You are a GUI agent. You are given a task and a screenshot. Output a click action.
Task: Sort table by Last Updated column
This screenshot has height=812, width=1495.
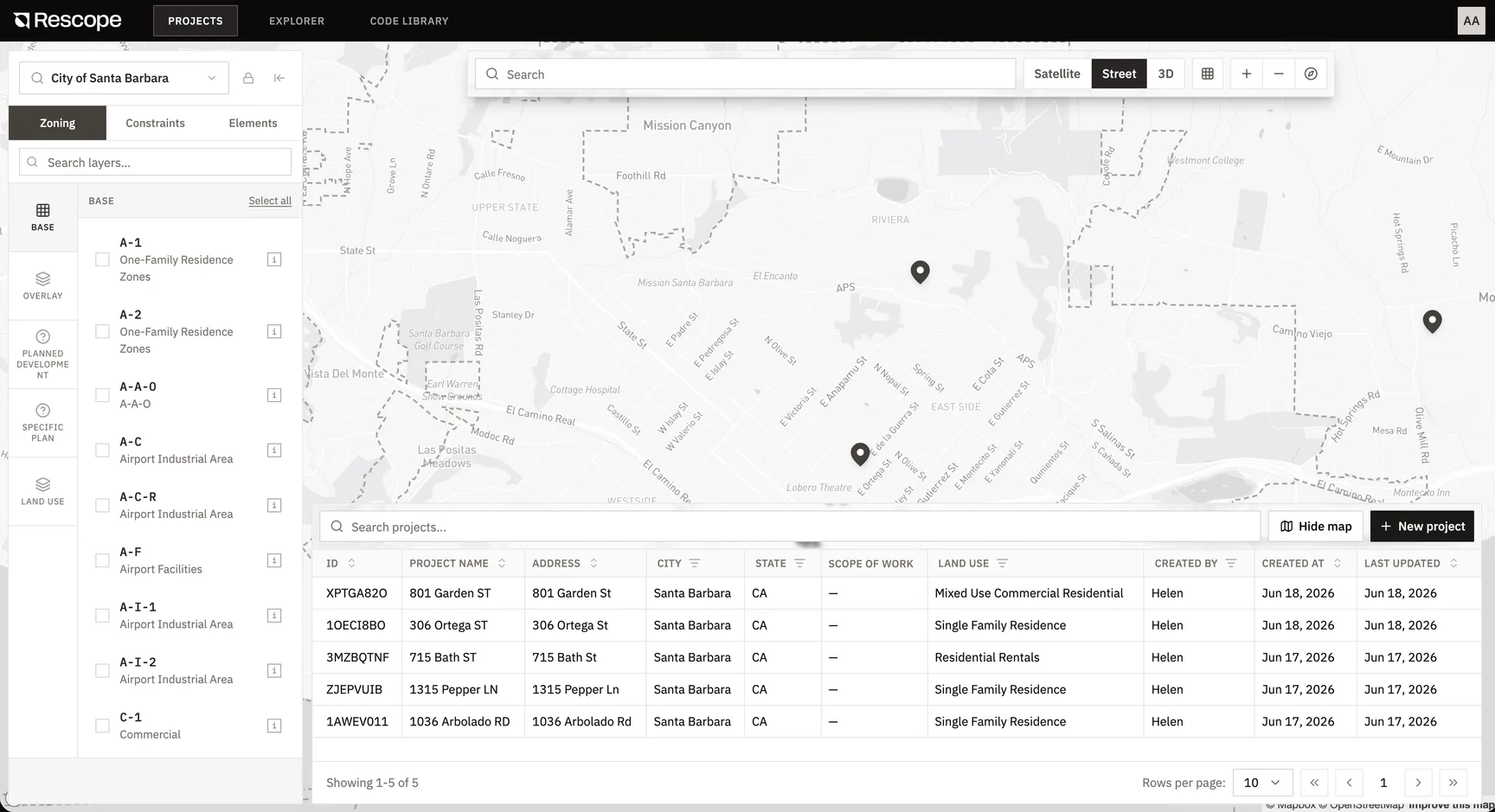(1453, 563)
